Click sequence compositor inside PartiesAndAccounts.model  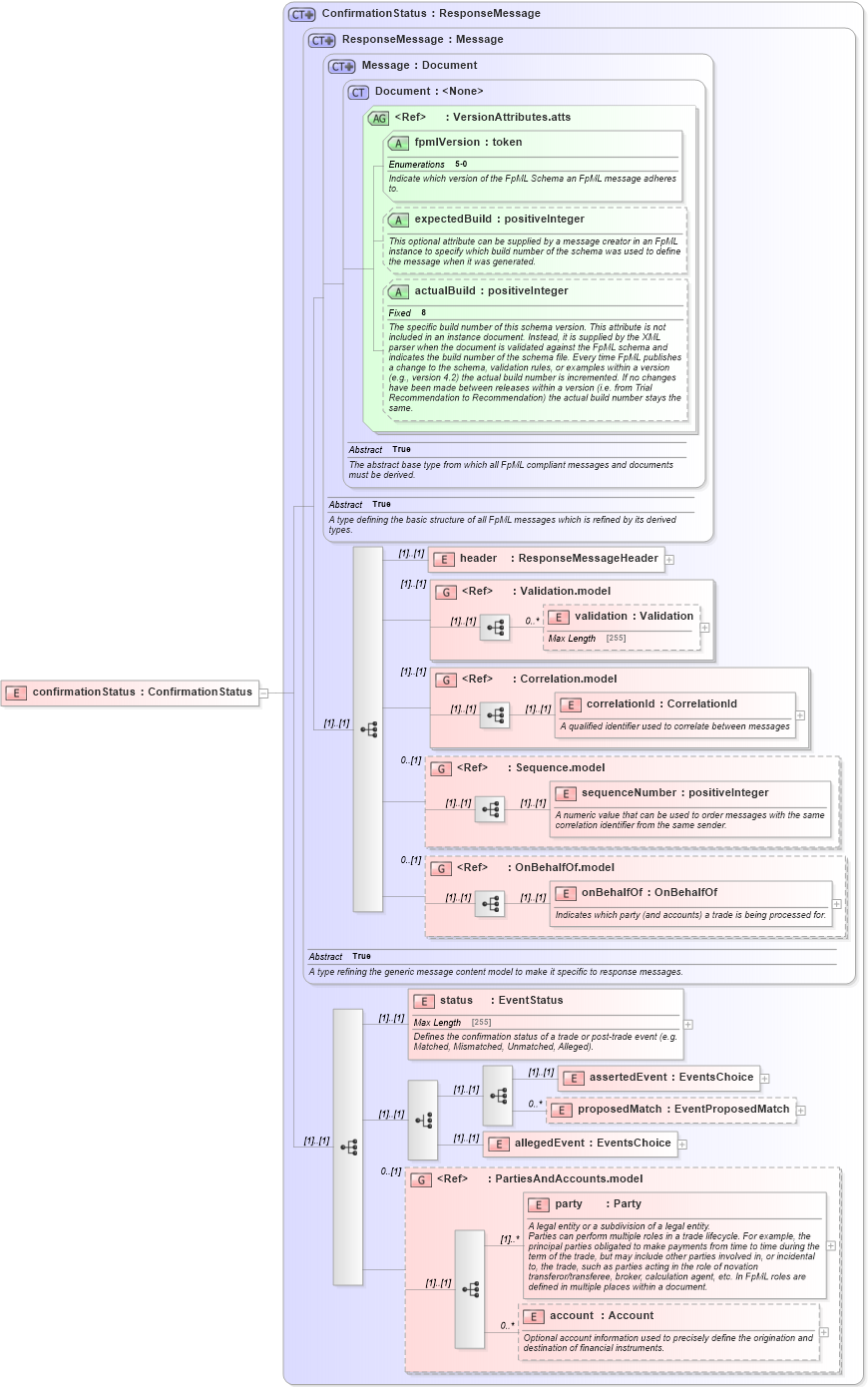(x=470, y=1289)
